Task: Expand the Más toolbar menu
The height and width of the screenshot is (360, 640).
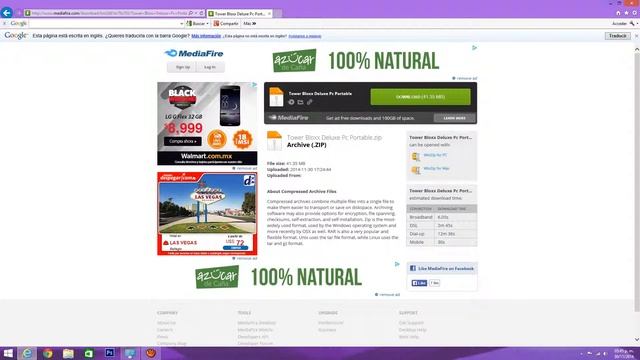Action: (249, 24)
